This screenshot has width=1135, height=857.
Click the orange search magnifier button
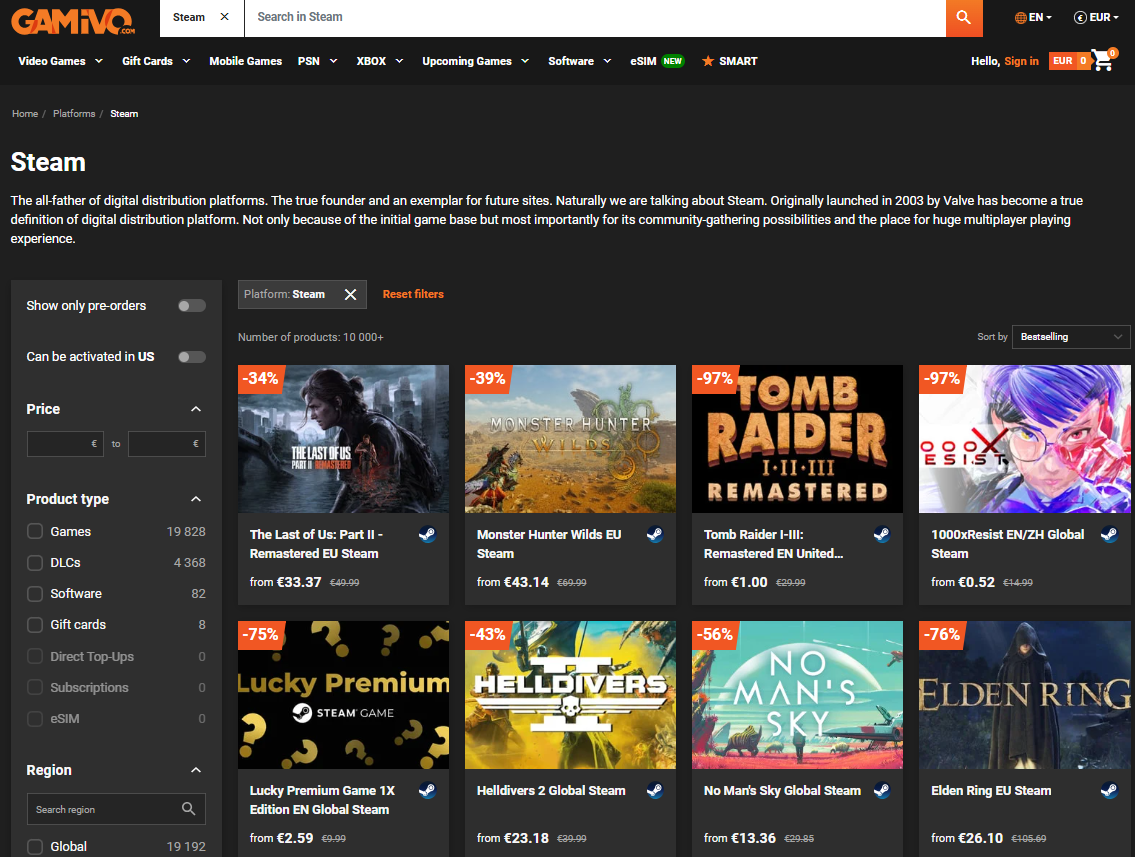tap(964, 18)
